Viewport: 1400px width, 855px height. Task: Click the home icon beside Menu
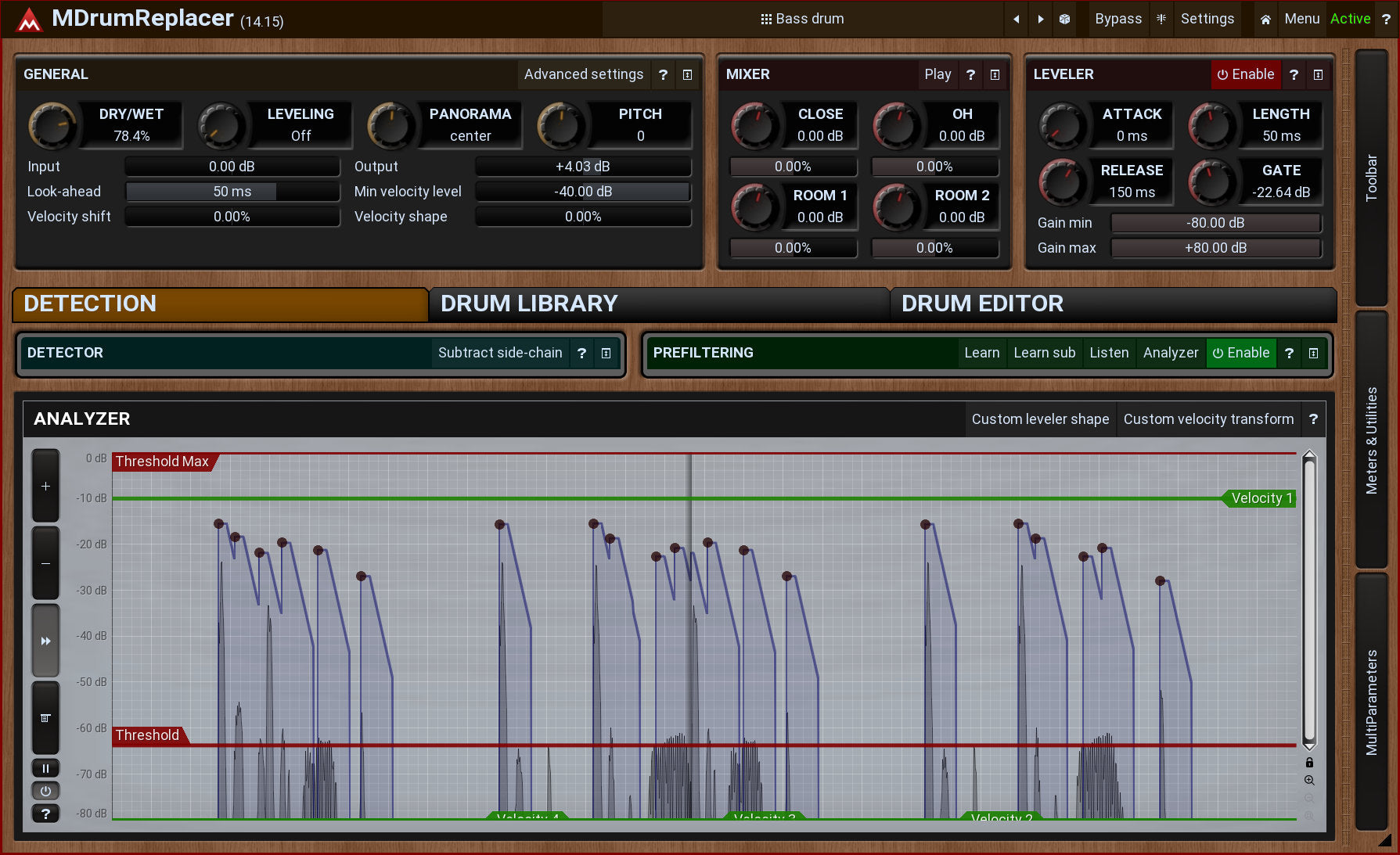pos(1265,19)
